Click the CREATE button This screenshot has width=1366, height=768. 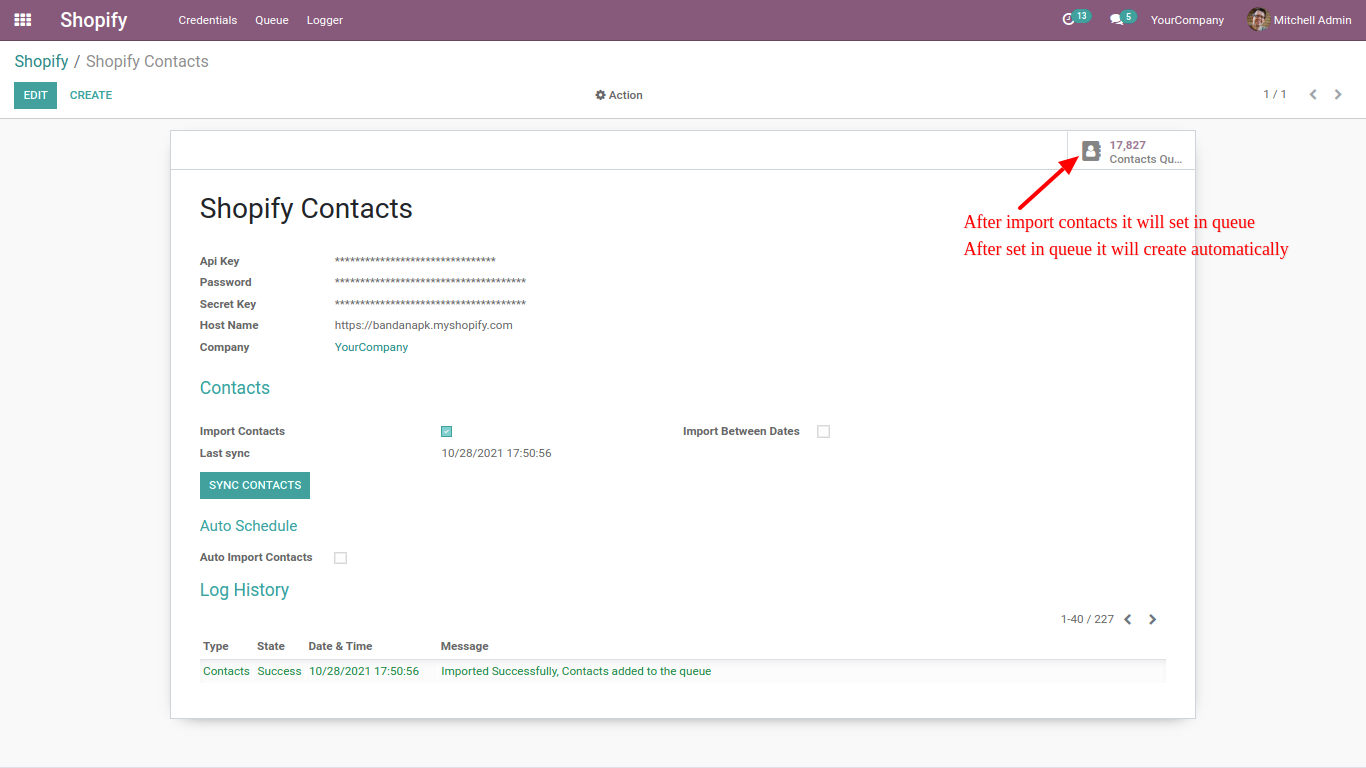(91, 95)
